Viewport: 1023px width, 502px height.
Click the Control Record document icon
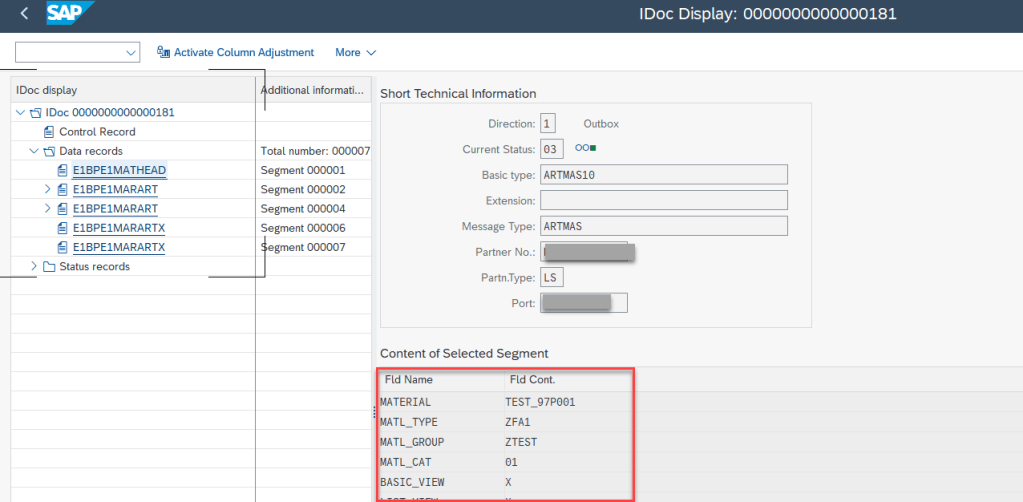49,132
